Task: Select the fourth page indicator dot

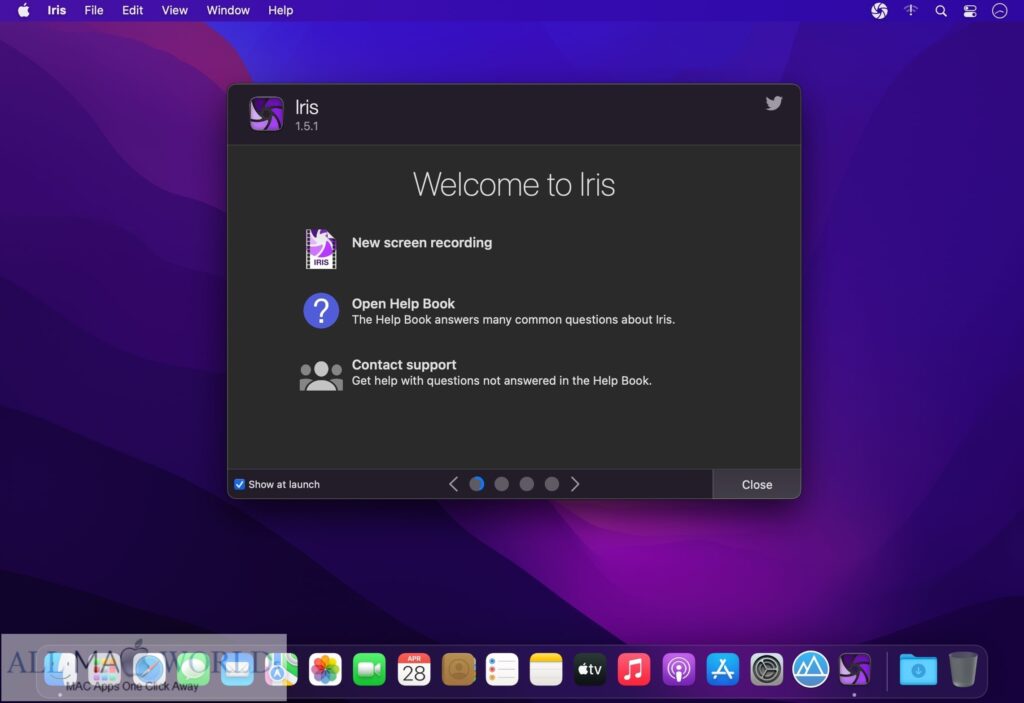Action: (552, 484)
